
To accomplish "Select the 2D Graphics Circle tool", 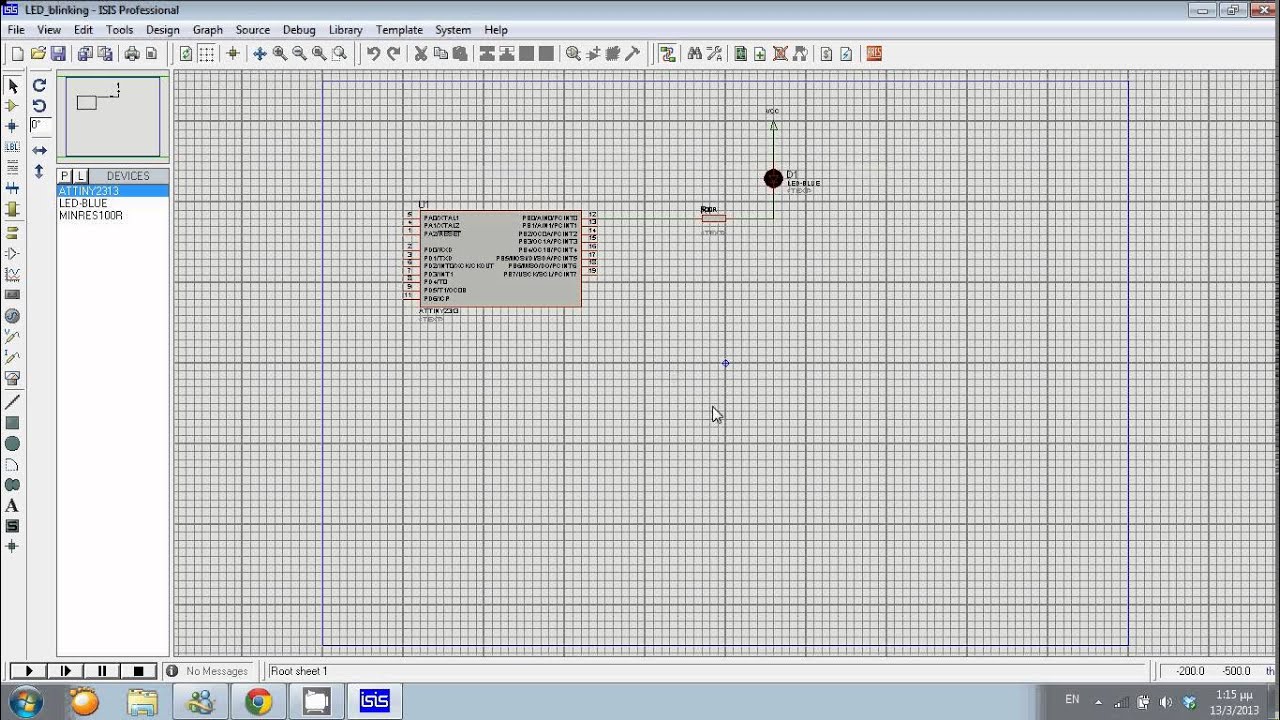I will (13, 444).
